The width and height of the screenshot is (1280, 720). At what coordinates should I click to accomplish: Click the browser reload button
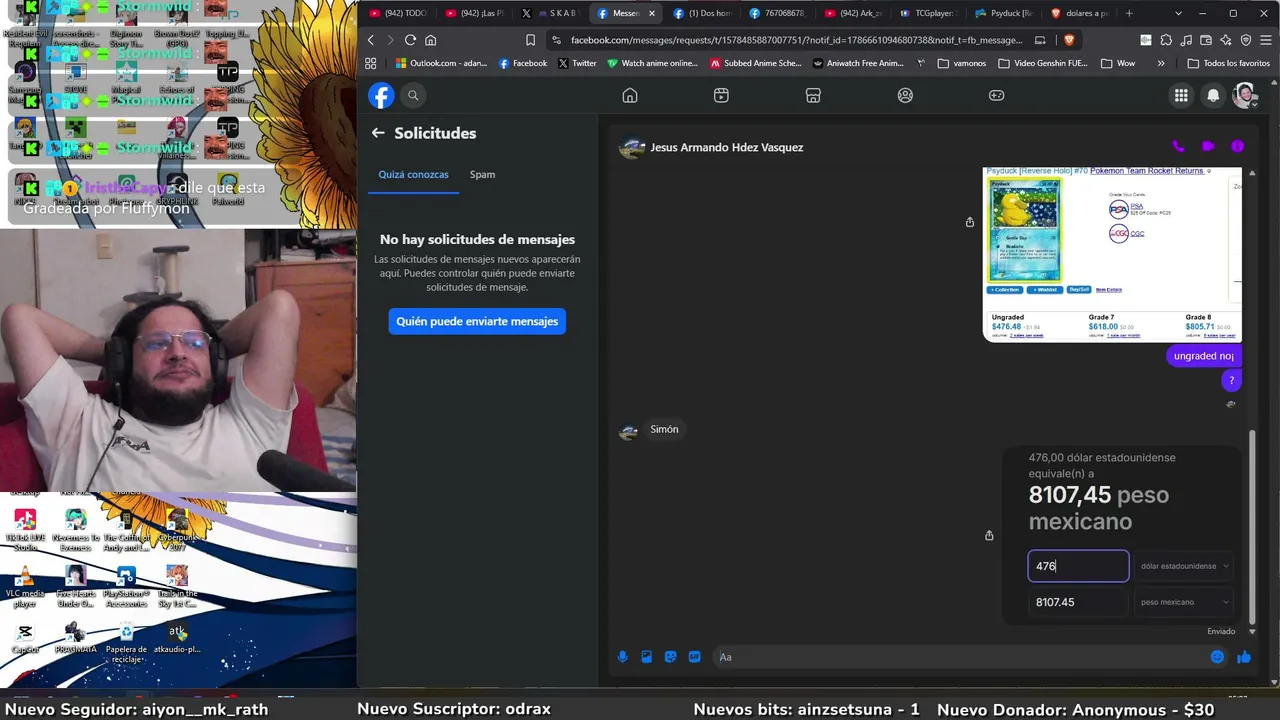pyautogui.click(x=410, y=40)
